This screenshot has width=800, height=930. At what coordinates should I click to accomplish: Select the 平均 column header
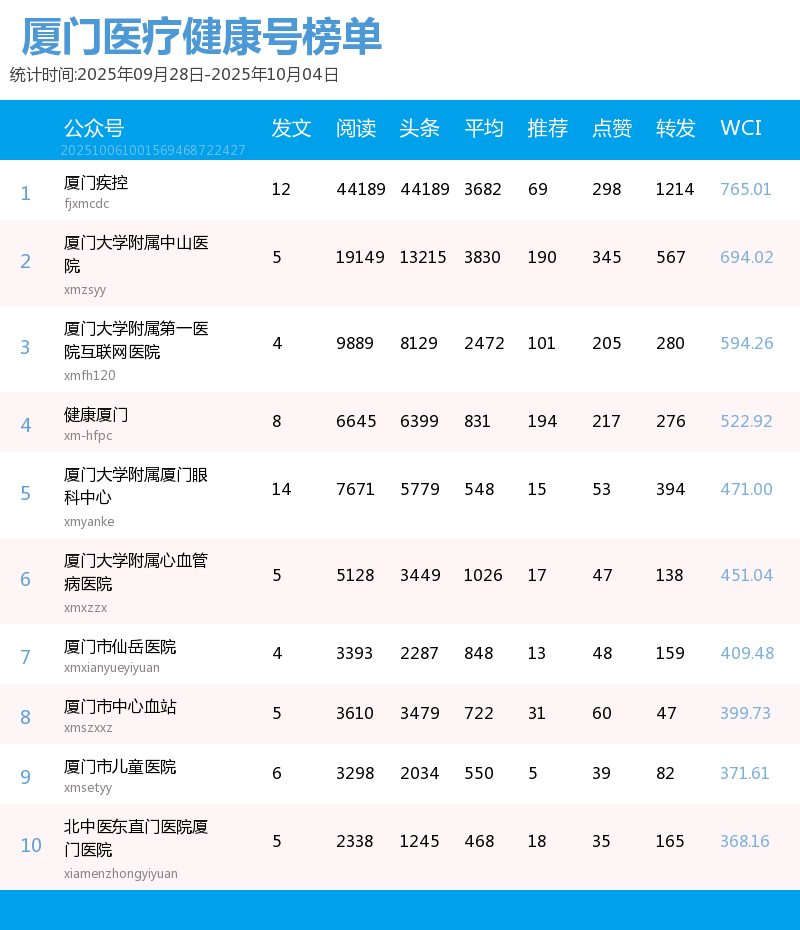pos(484,128)
